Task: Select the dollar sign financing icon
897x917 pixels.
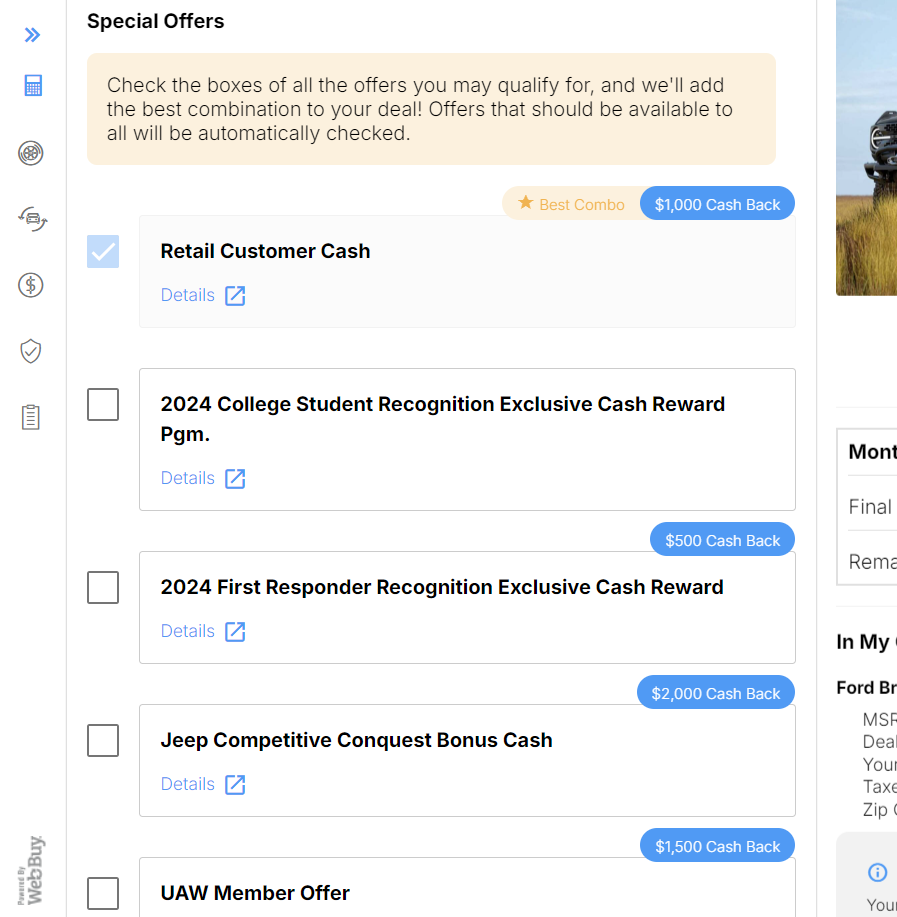Action: pyautogui.click(x=30, y=285)
